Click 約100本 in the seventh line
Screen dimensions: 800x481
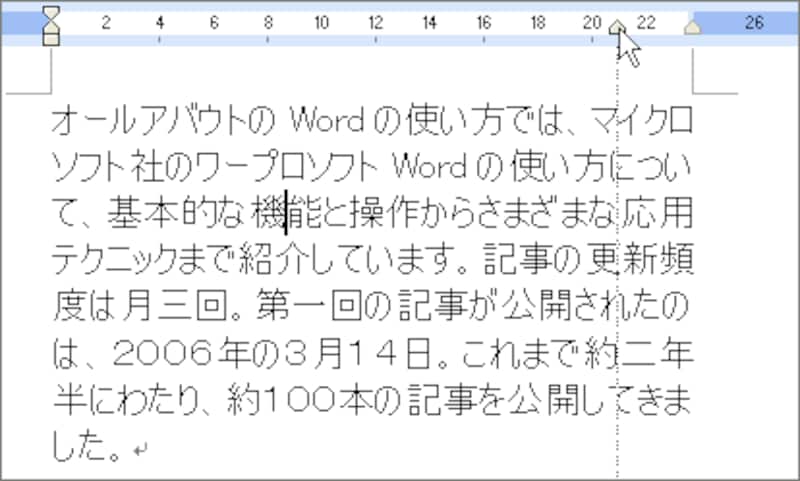coord(300,399)
